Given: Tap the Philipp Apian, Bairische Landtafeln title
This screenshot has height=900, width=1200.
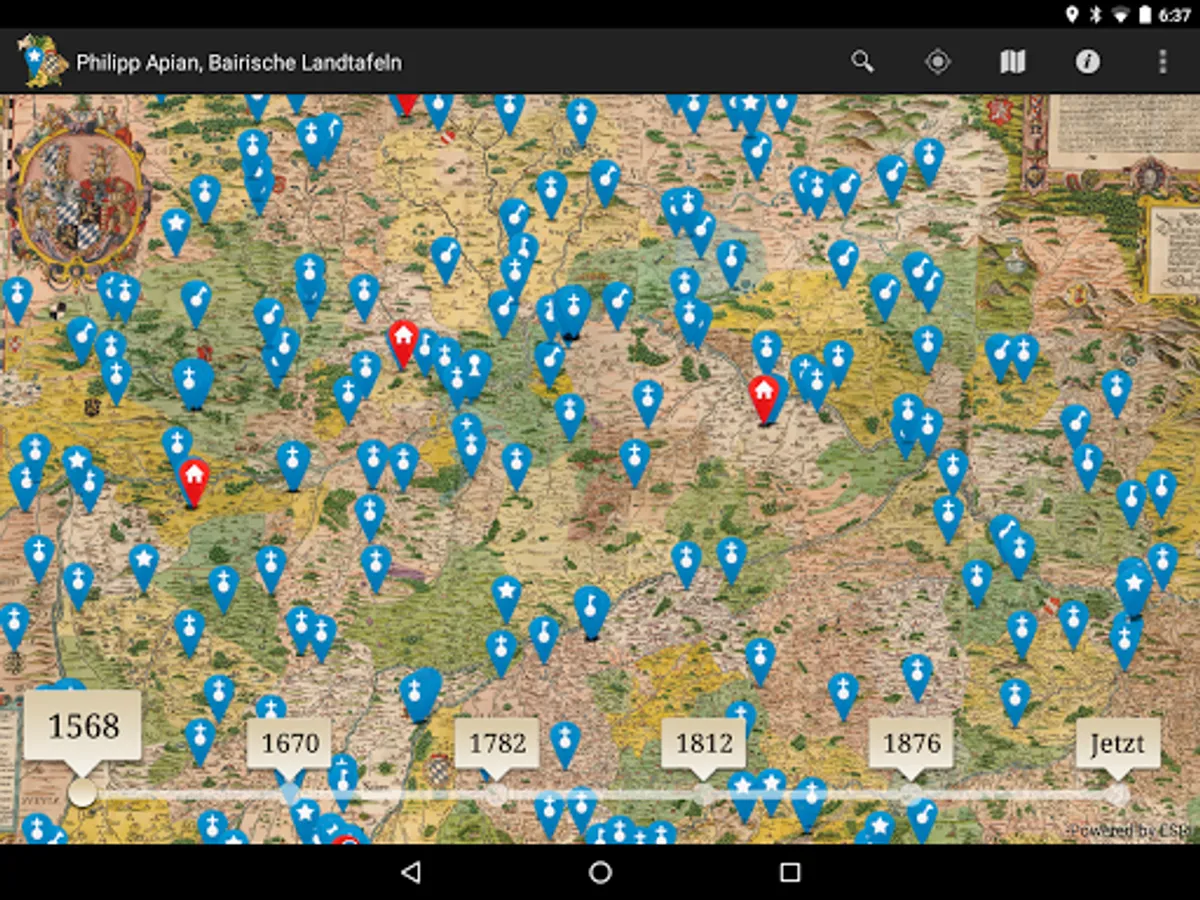Looking at the screenshot, I should pos(239,63).
